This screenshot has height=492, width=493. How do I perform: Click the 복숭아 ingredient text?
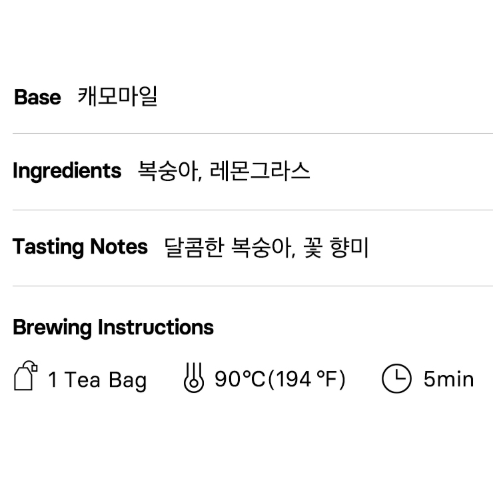[x=168, y=171]
